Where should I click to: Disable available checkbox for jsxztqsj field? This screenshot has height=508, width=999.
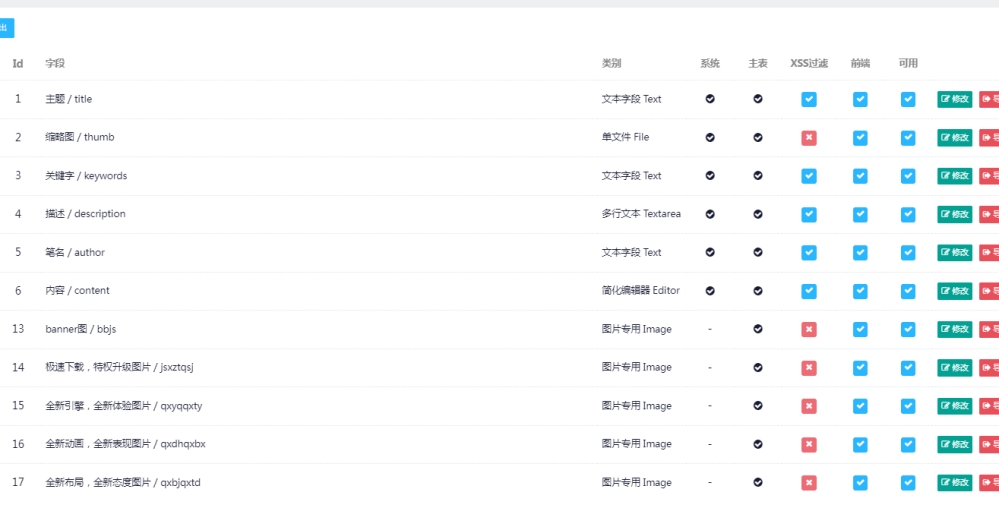(x=908, y=368)
